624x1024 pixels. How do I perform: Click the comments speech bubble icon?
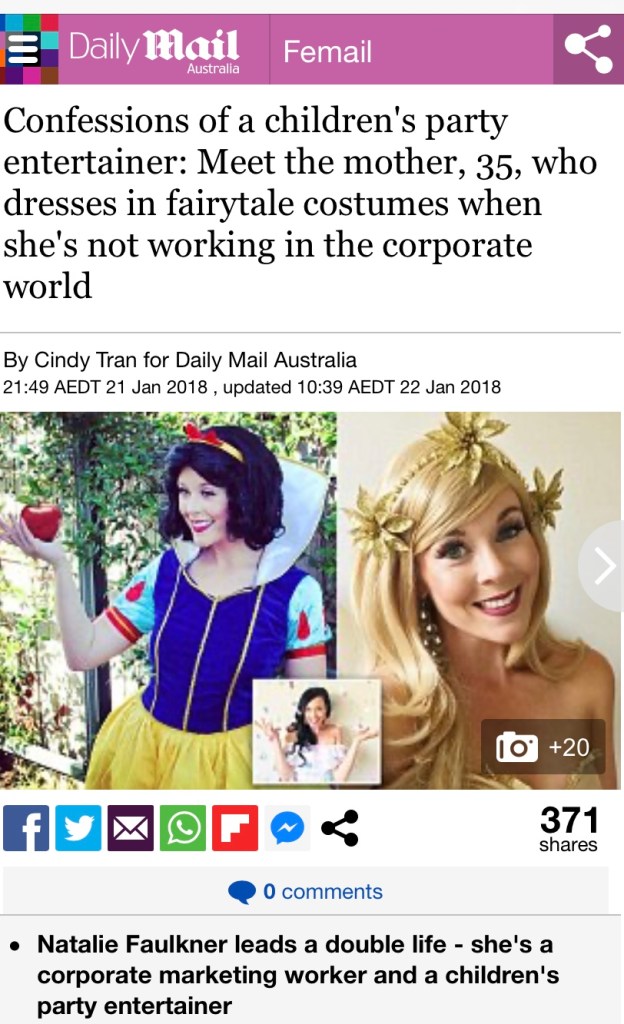(242, 891)
